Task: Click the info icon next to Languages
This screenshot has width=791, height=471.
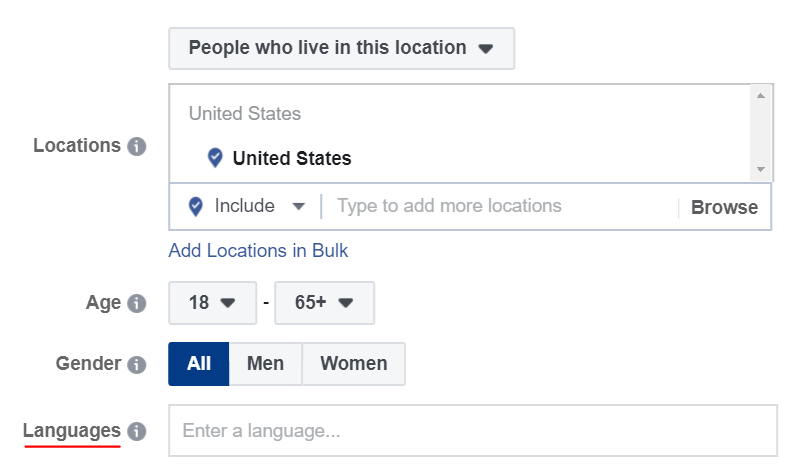Action: 137,432
